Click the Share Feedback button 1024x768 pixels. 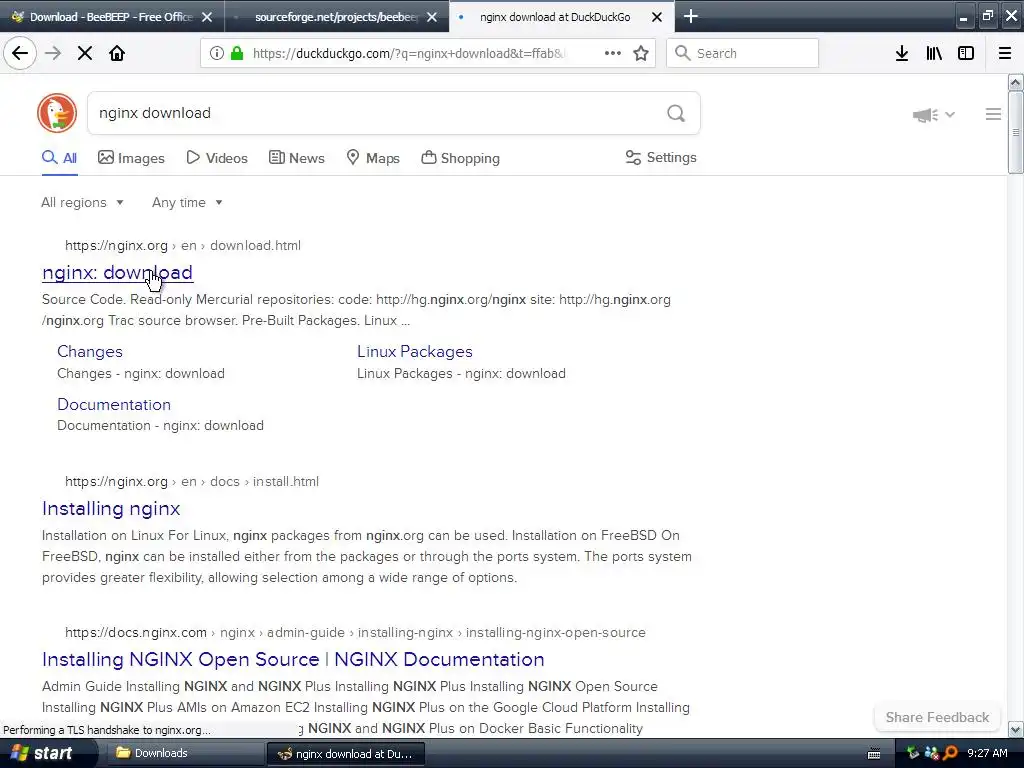[937, 717]
